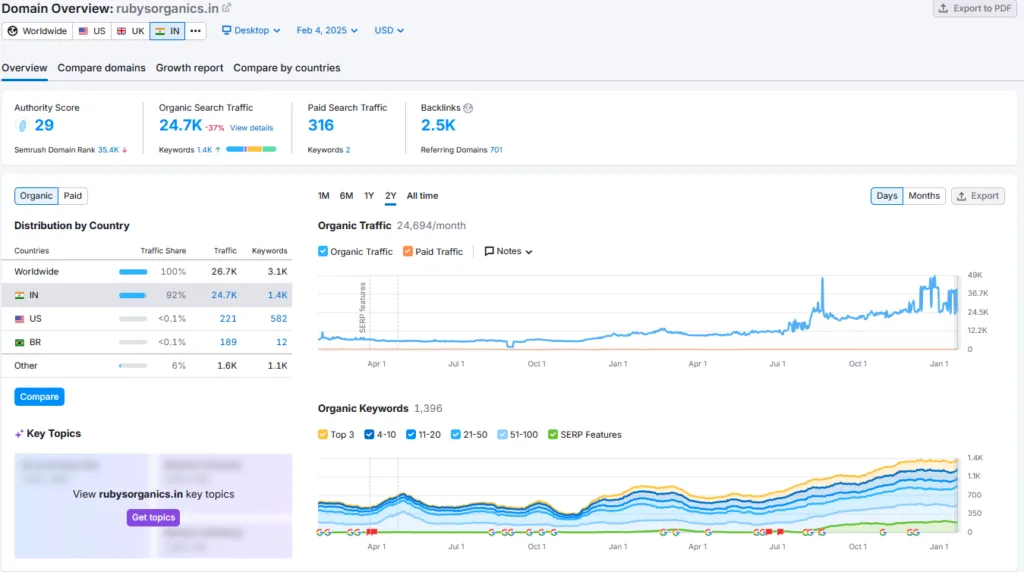Open the Feb 4, 2025 date dropdown
Screen dimensions: 1024x572
327,31
